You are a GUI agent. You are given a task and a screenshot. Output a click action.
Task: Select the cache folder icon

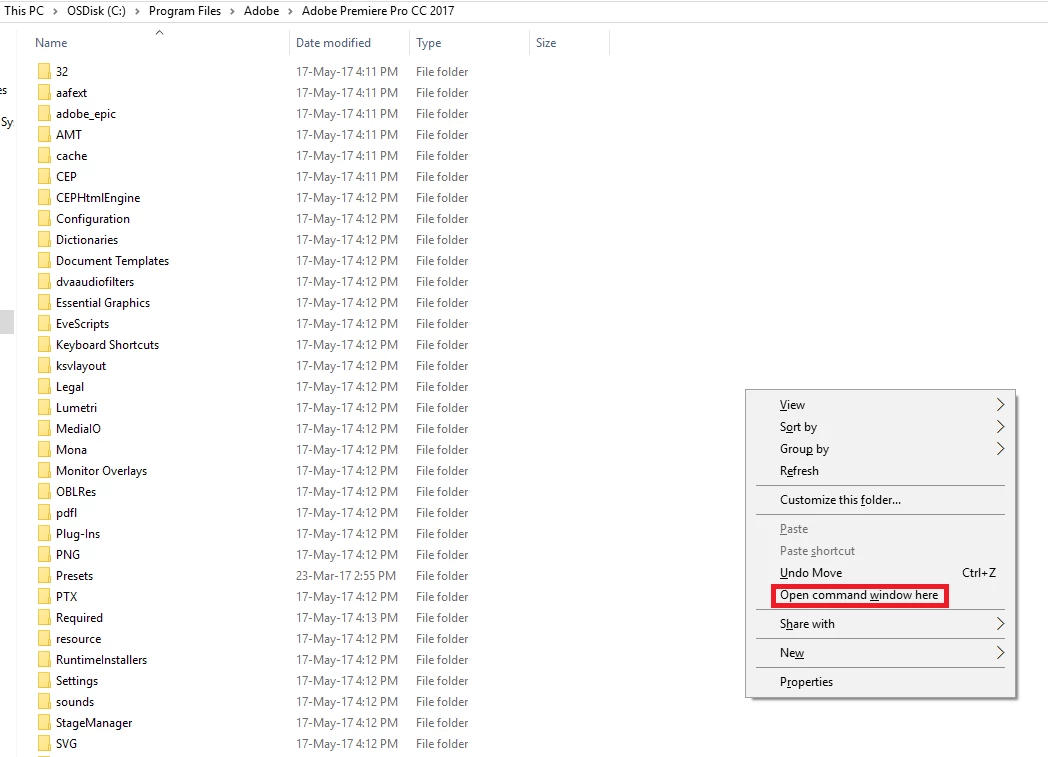[x=44, y=156]
